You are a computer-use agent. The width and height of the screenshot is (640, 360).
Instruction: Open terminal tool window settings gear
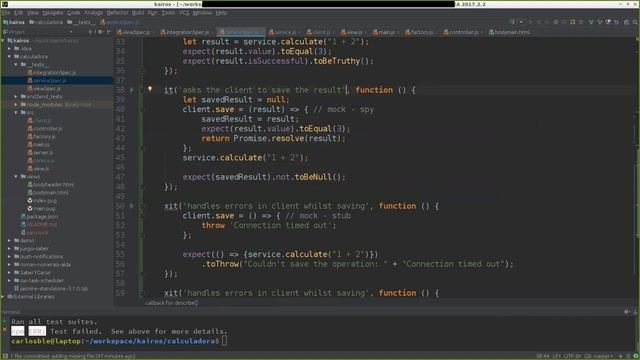coord(627,311)
